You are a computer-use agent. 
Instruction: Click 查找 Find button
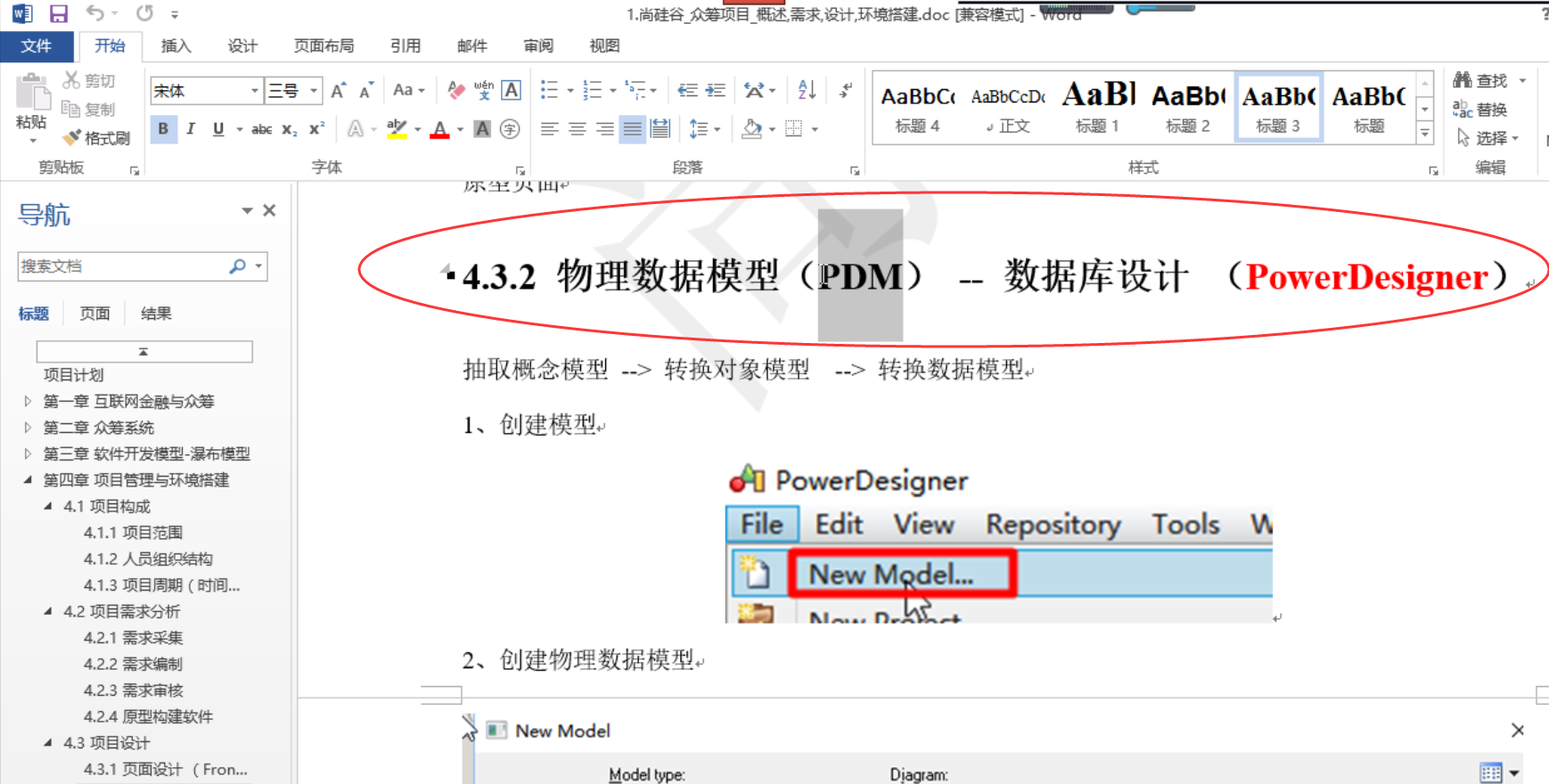1481,80
